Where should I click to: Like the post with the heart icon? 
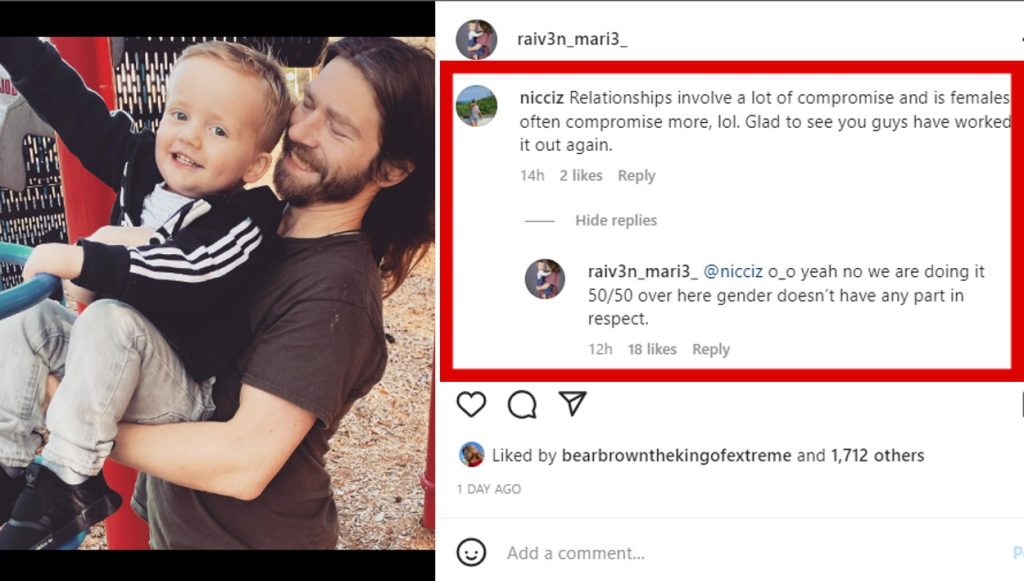click(x=471, y=404)
